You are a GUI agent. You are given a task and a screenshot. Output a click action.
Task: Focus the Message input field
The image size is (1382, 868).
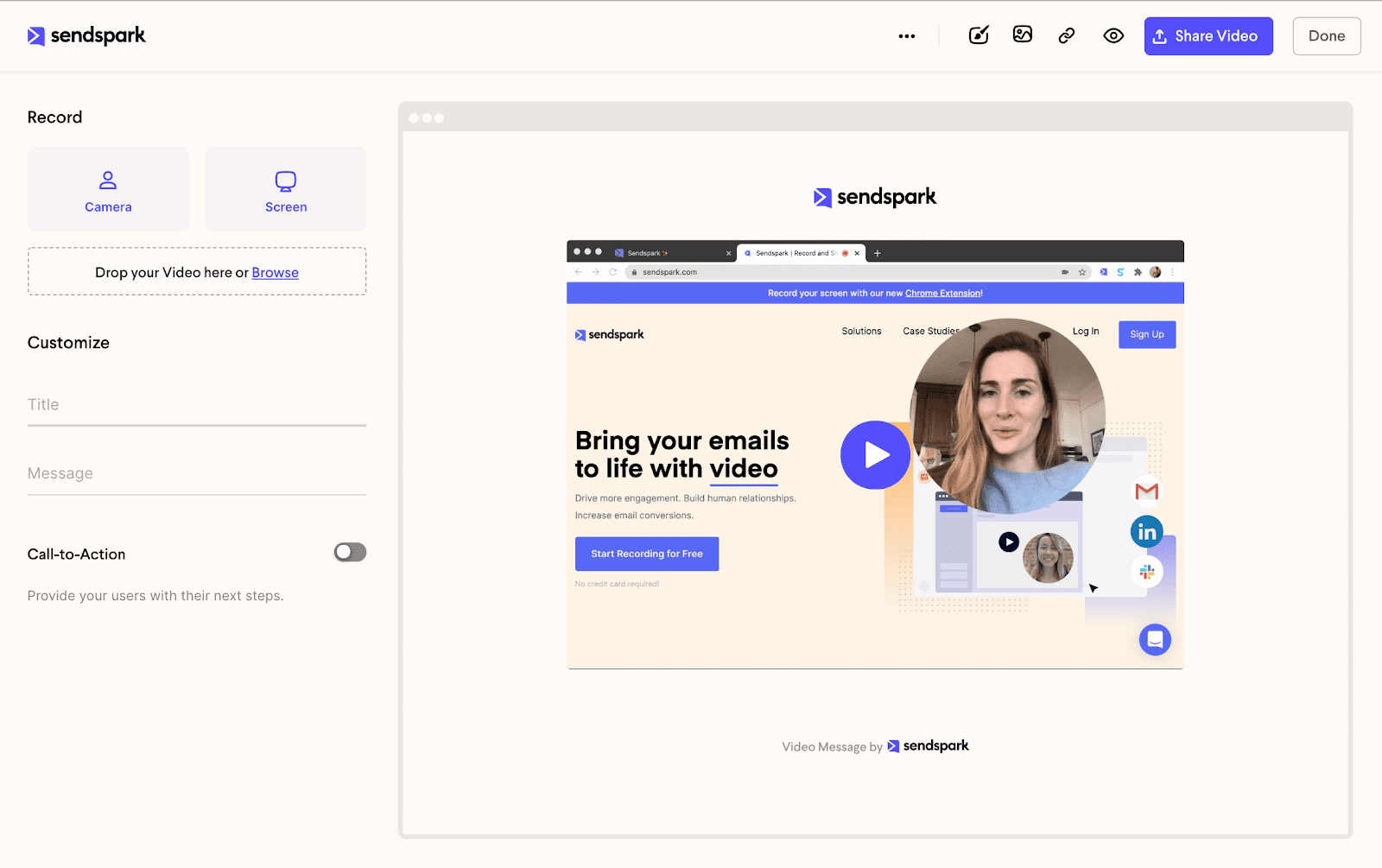tap(197, 474)
